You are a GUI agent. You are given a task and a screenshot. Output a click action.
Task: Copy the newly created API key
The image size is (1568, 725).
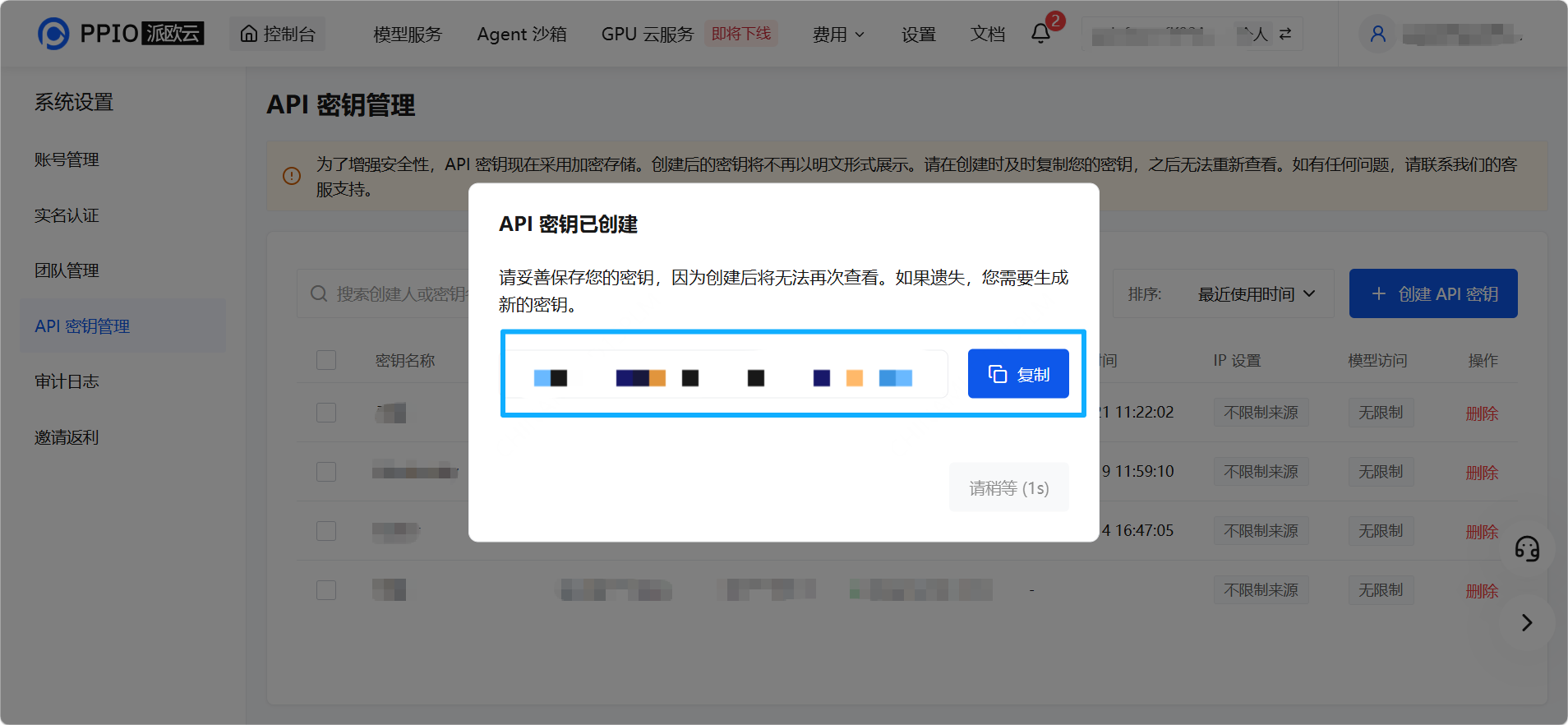[x=1018, y=374]
